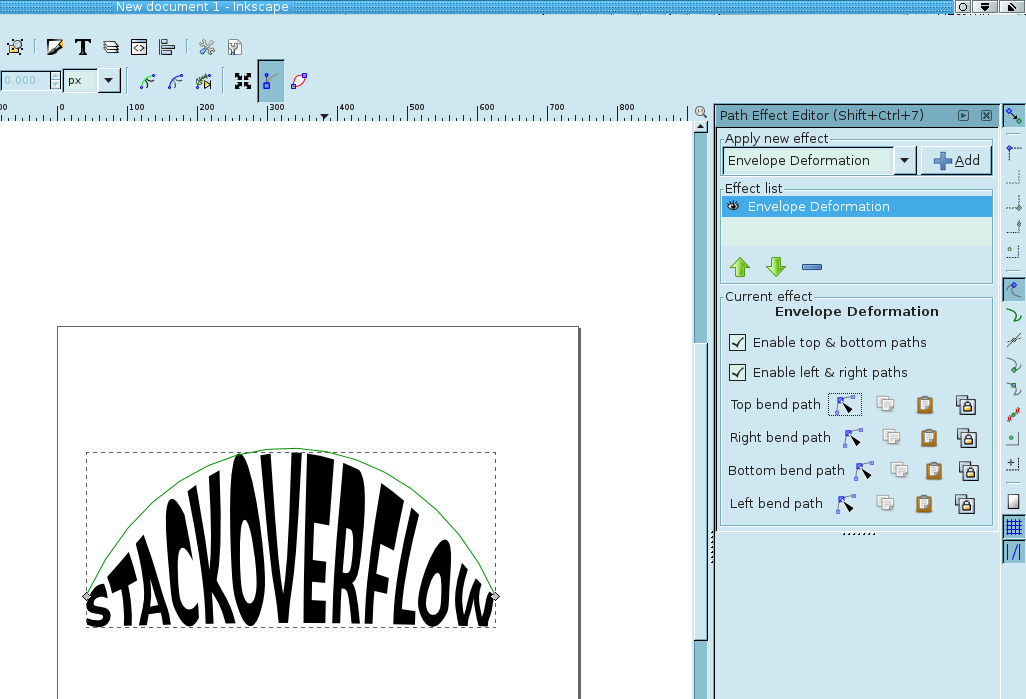
Task: Move effect down with green down arrow
Action: pyautogui.click(x=776, y=266)
